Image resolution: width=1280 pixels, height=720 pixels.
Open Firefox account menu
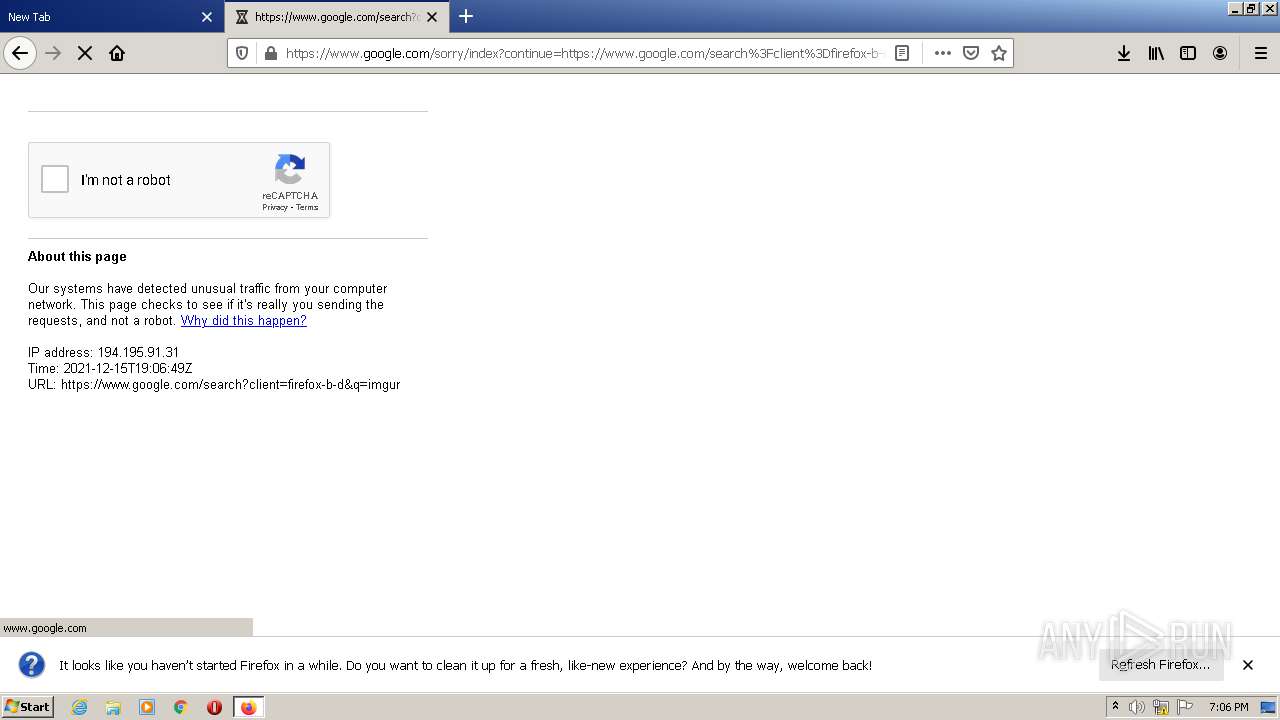coord(1220,53)
